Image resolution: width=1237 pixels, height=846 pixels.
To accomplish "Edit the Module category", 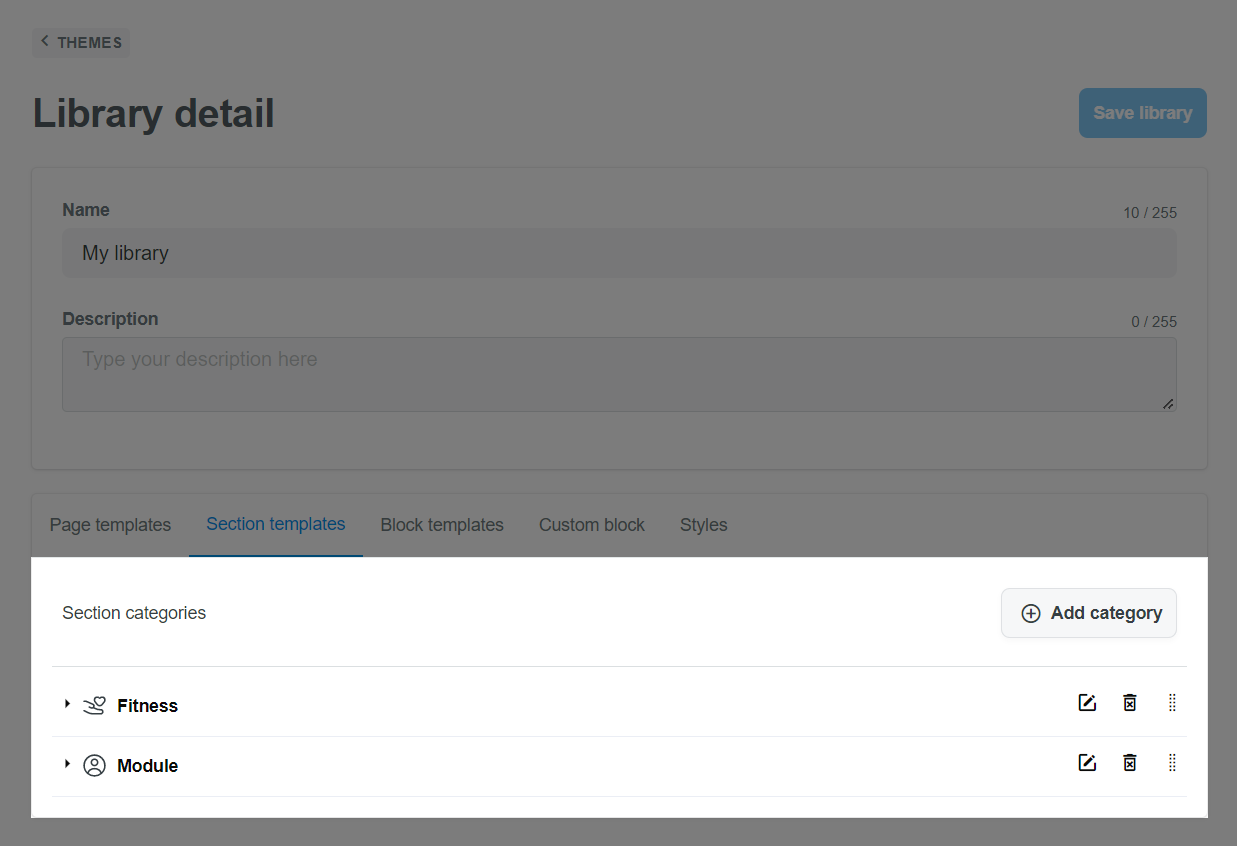I will coord(1087,763).
